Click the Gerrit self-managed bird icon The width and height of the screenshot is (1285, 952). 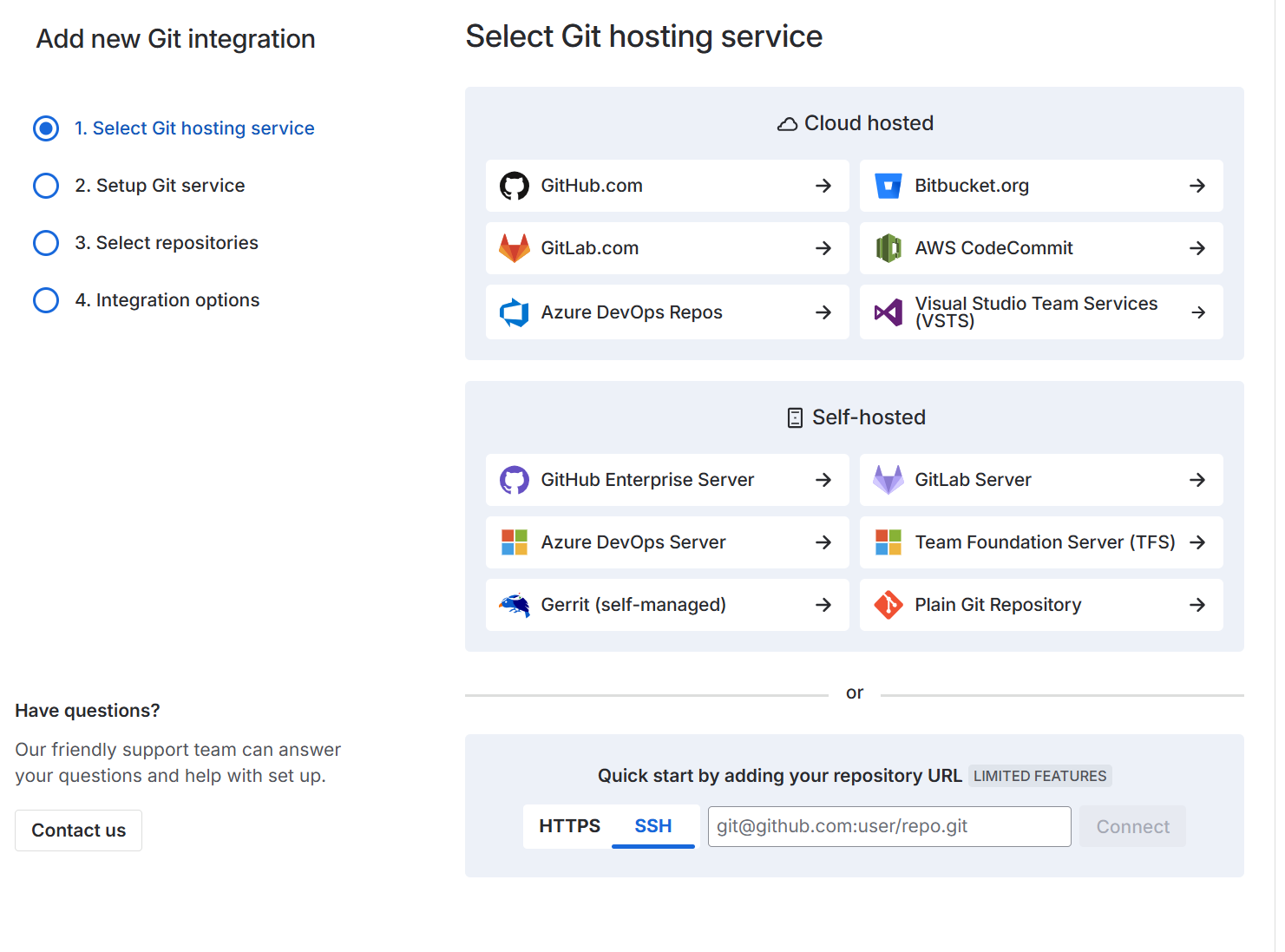tap(514, 605)
